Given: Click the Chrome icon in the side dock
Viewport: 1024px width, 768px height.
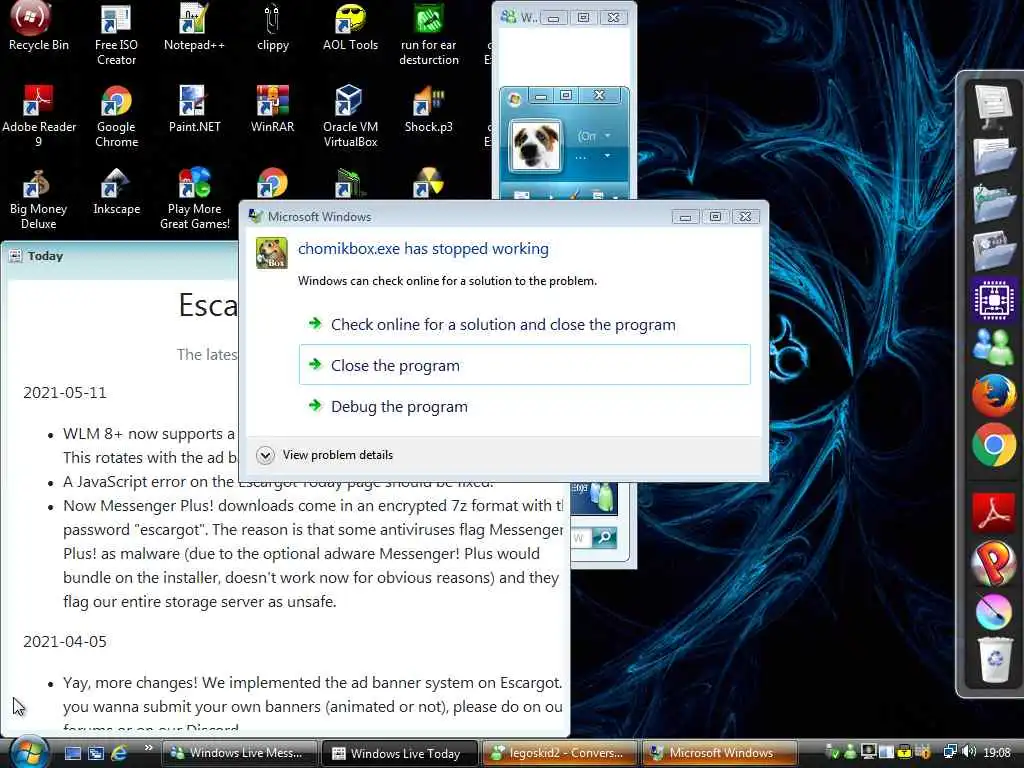Looking at the screenshot, I should click(x=993, y=445).
